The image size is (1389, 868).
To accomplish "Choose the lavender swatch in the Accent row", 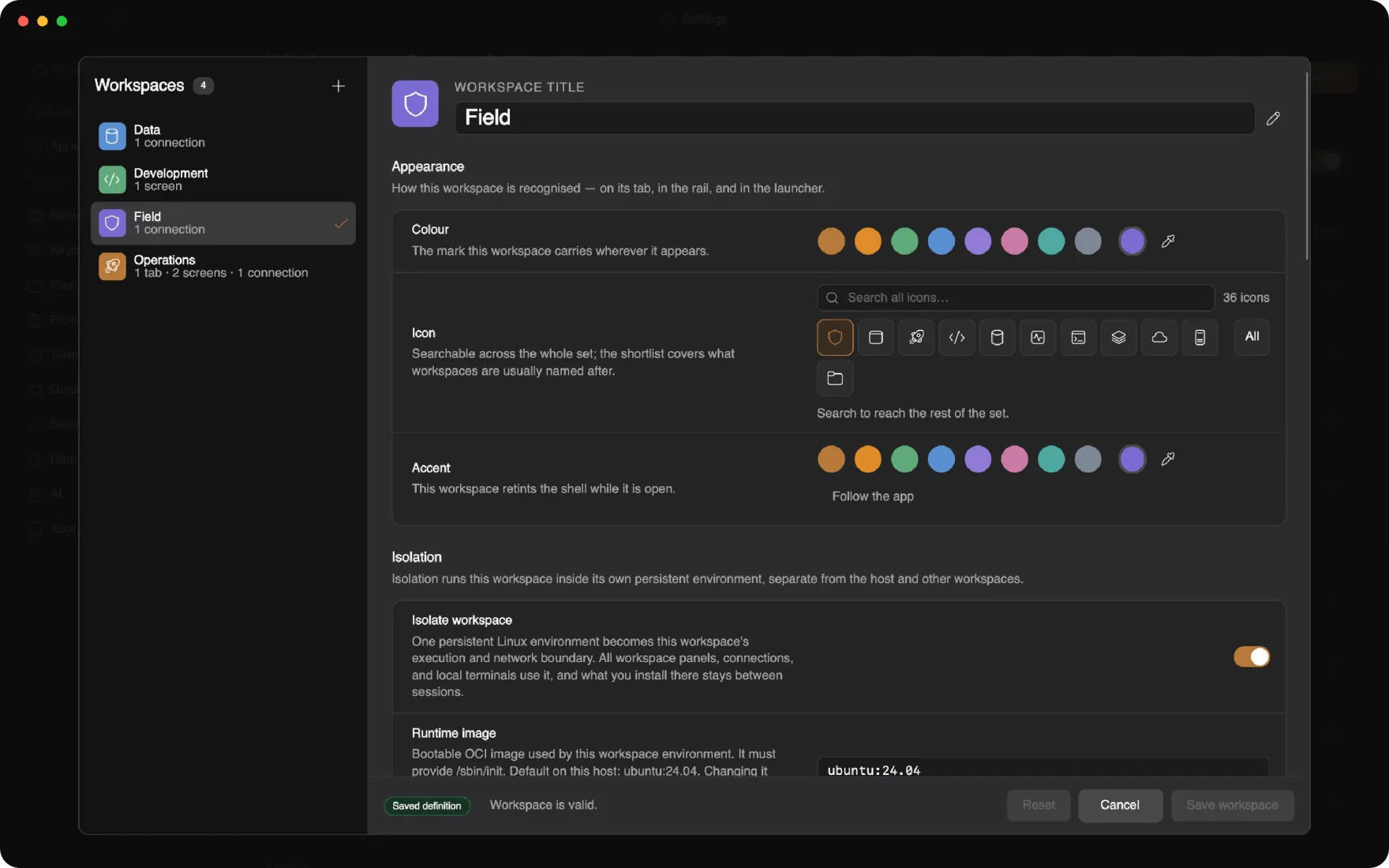I will 978,459.
